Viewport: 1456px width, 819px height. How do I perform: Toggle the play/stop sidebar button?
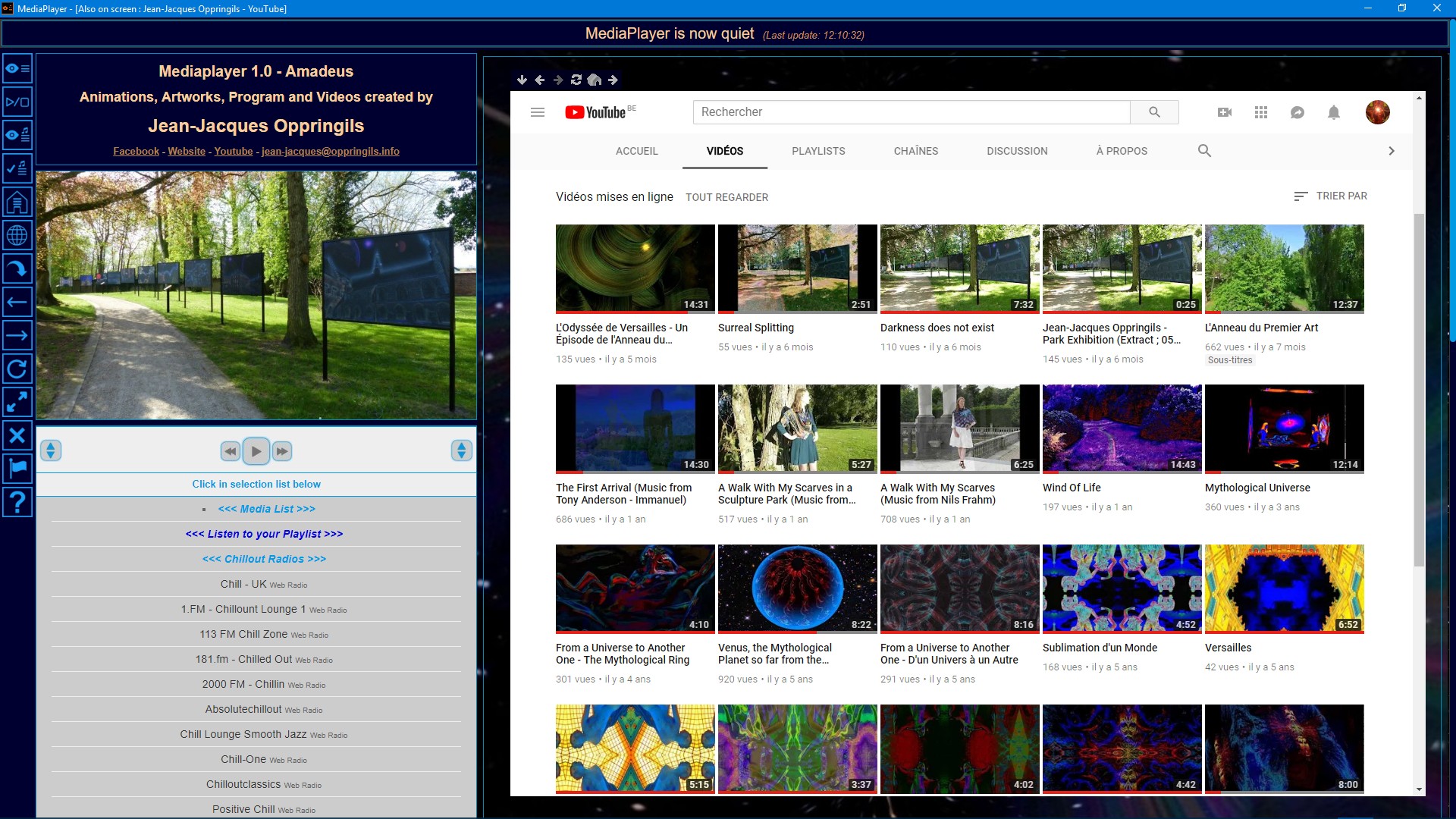[x=17, y=102]
